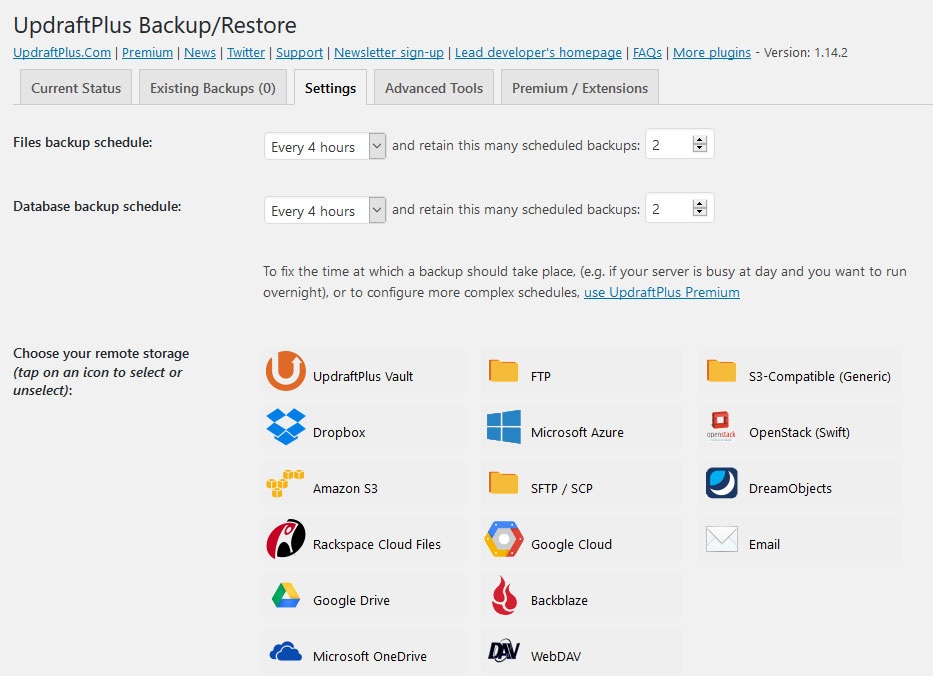This screenshot has width=933, height=676.
Task: Select the Microsoft Azure Windows icon
Action: point(503,427)
